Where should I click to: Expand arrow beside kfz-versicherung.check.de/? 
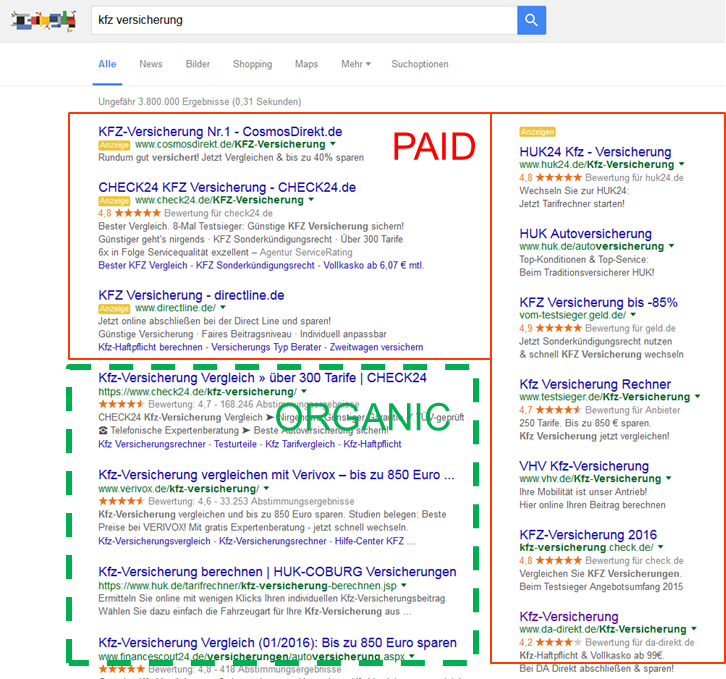click(x=661, y=547)
